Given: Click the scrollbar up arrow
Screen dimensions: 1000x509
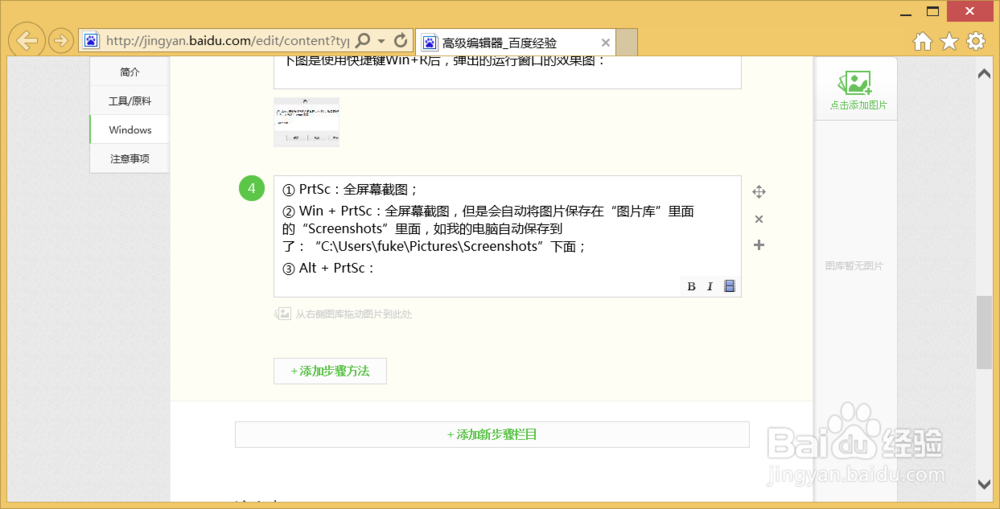Looking at the screenshot, I should click(984, 74).
